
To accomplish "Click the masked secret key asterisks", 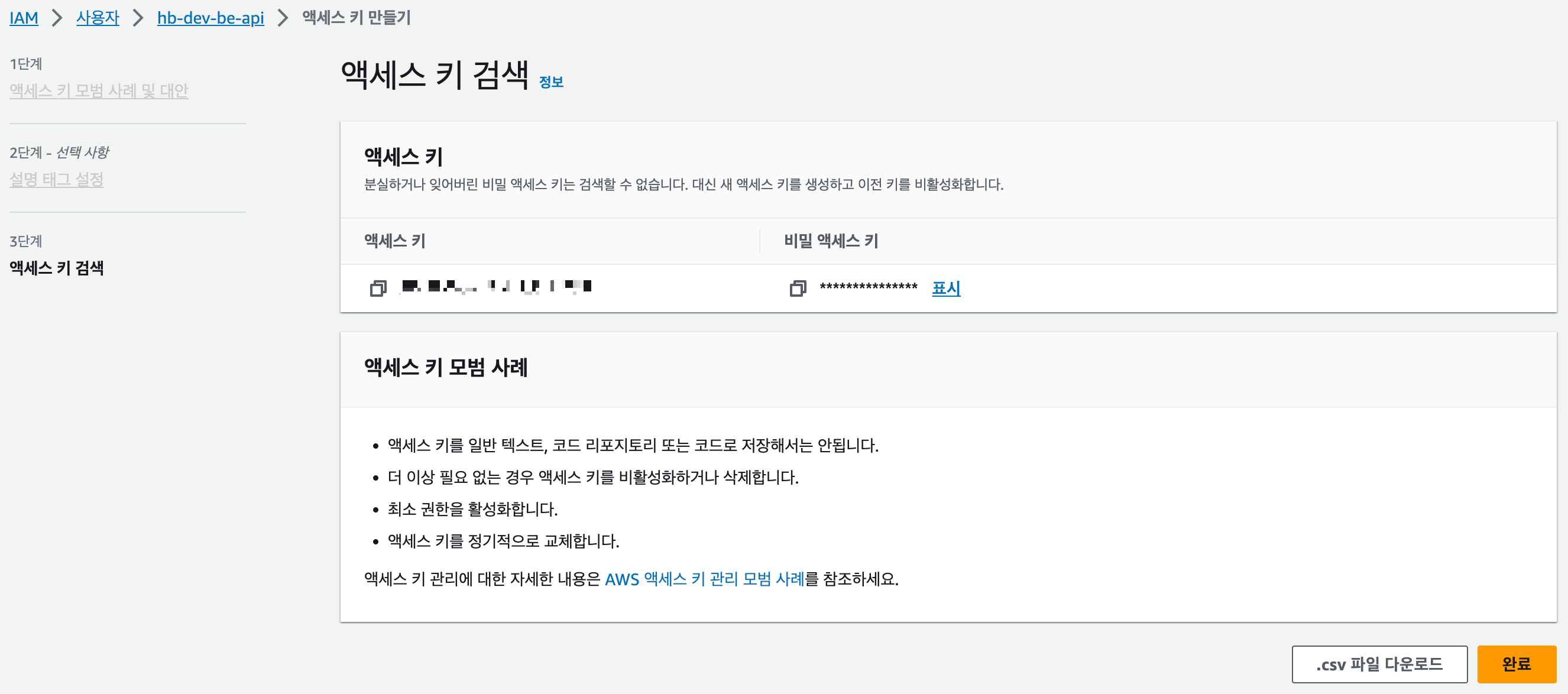I will pos(868,287).
